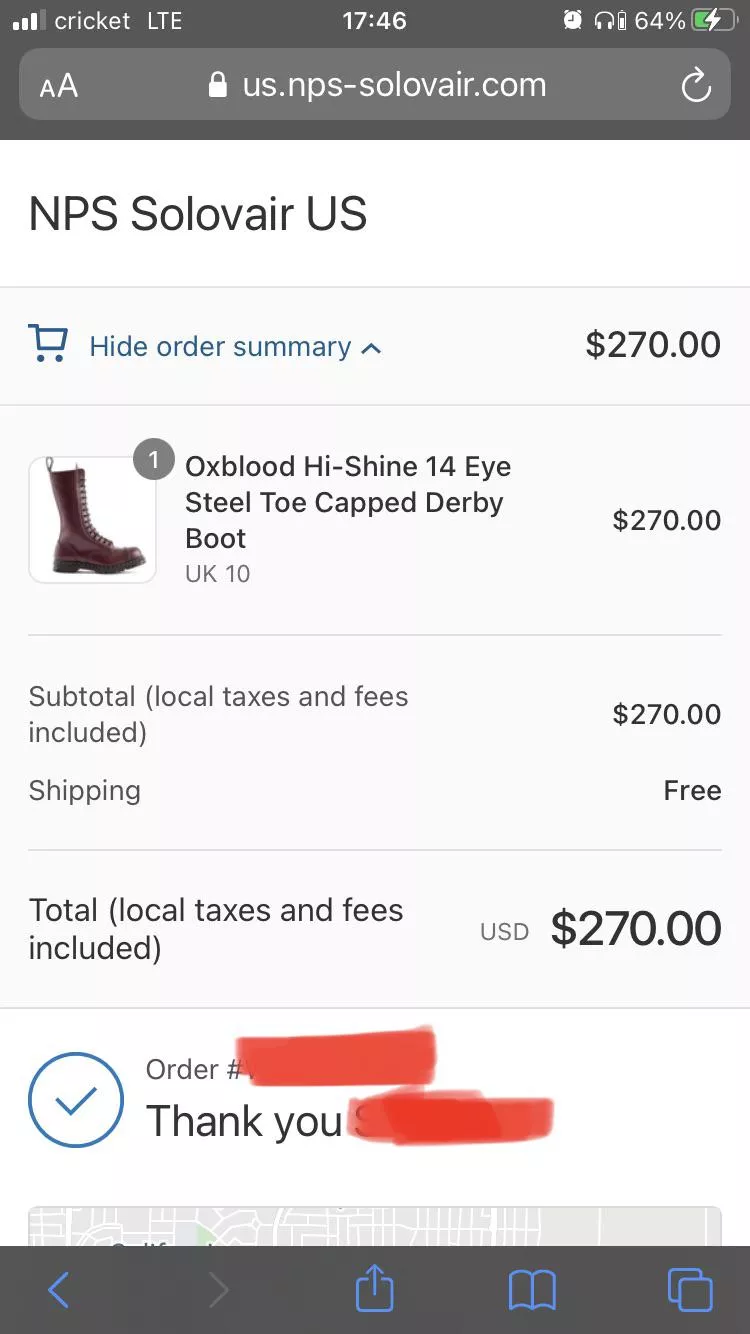
Task: Open the Safari tabs overview
Action: click(x=690, y=1290)
